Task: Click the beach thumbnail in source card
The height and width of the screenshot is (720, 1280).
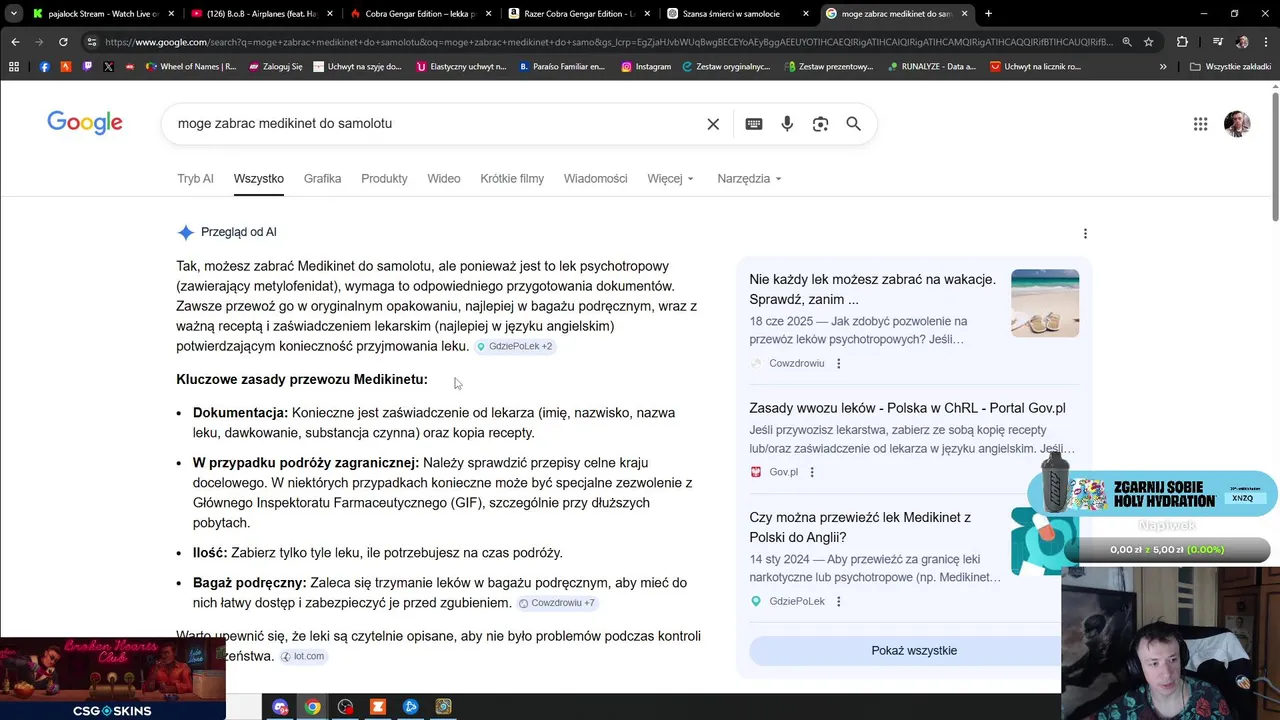Action: click(1045, 303)
